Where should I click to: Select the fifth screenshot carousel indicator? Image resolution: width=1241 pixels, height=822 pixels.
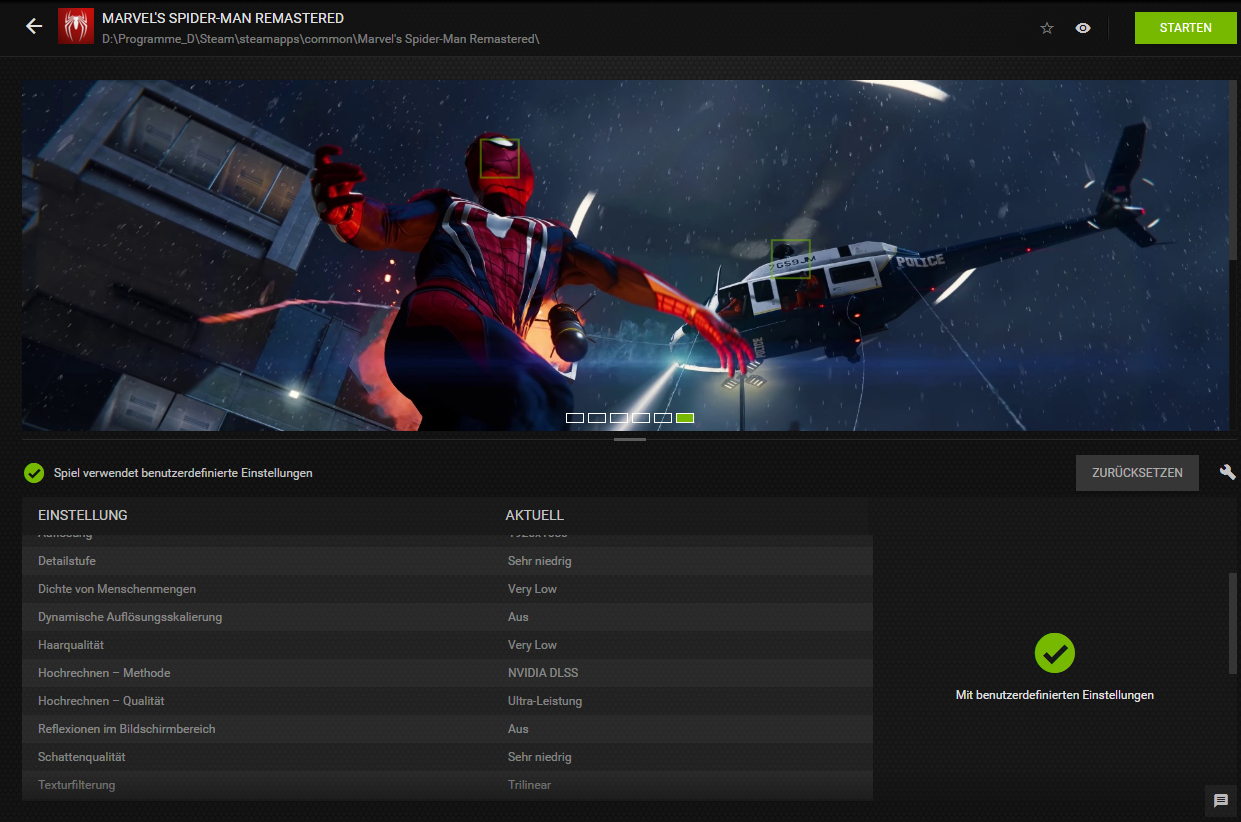[663, 418]
